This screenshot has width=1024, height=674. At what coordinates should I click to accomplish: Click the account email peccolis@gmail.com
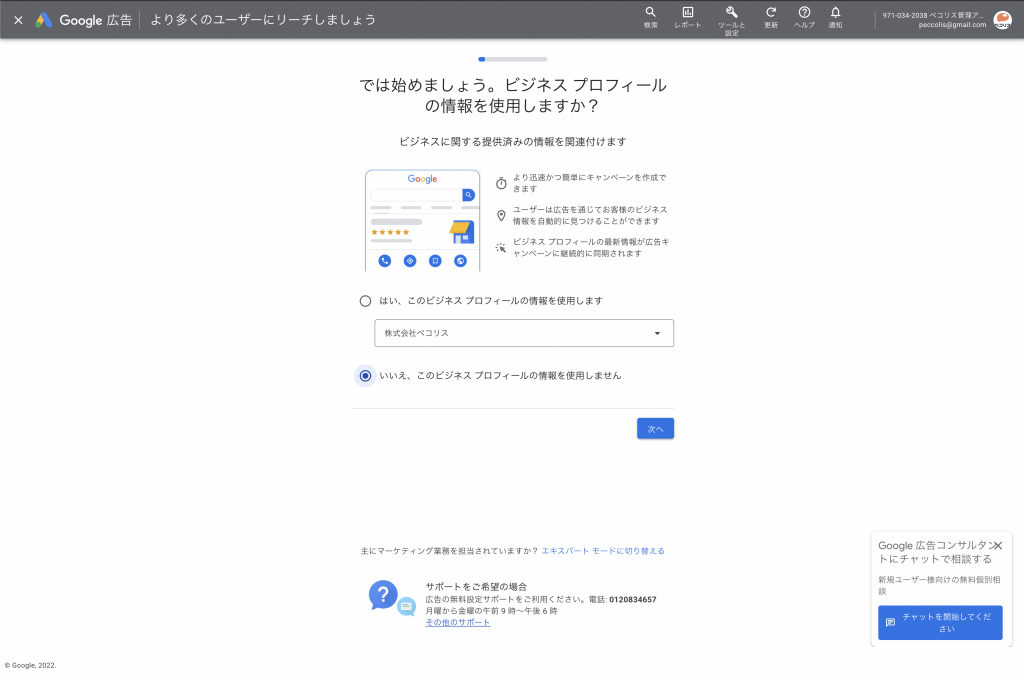click(x=952, y=25)
